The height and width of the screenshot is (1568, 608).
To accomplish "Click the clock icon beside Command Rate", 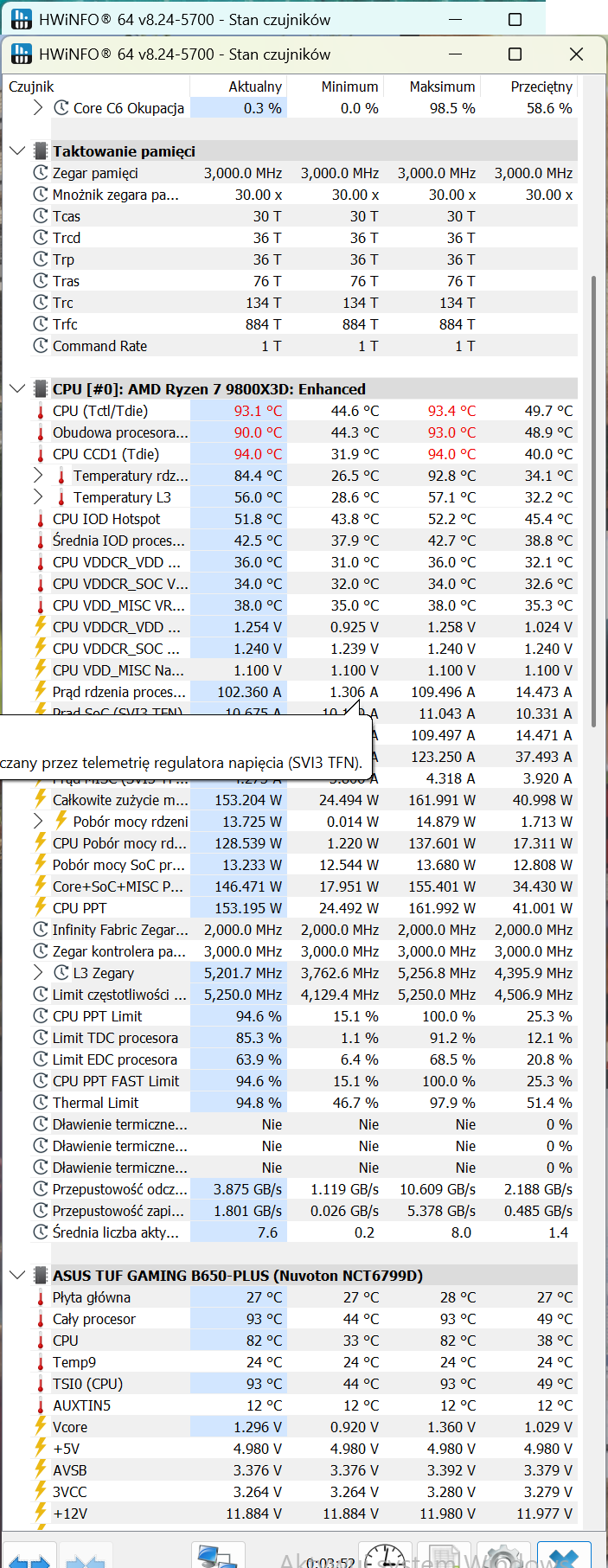I will click(x=40, y=346).
